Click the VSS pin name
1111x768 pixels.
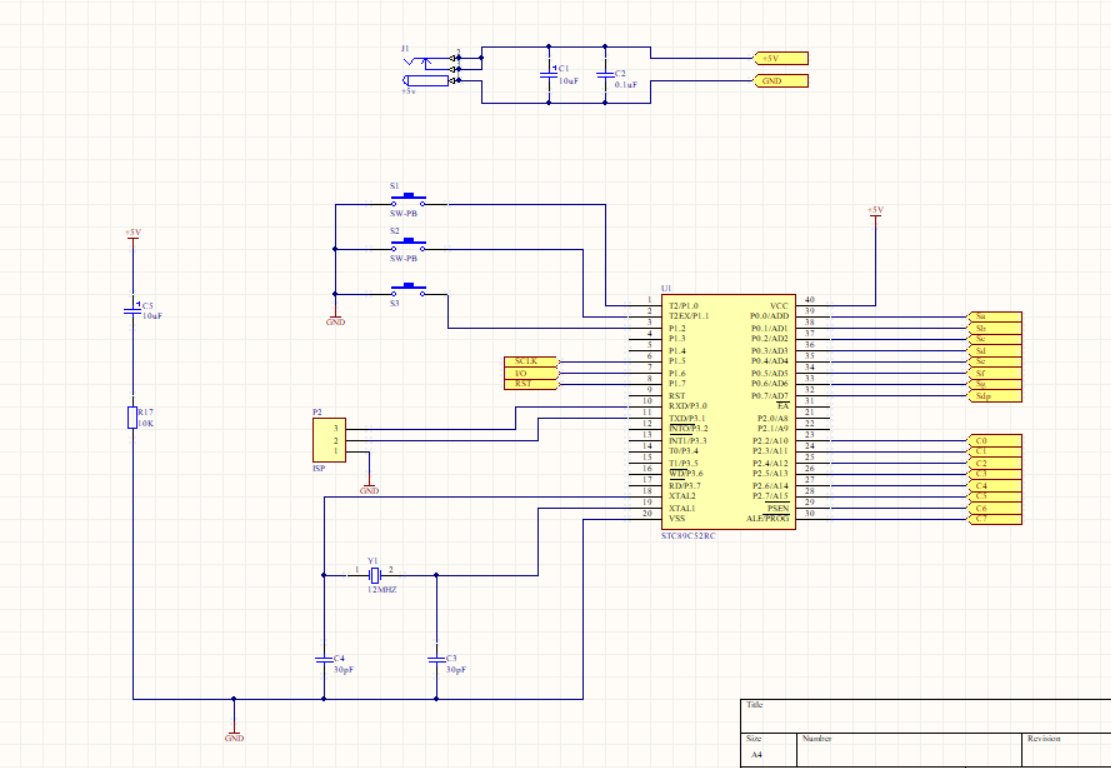pos(677,519)
